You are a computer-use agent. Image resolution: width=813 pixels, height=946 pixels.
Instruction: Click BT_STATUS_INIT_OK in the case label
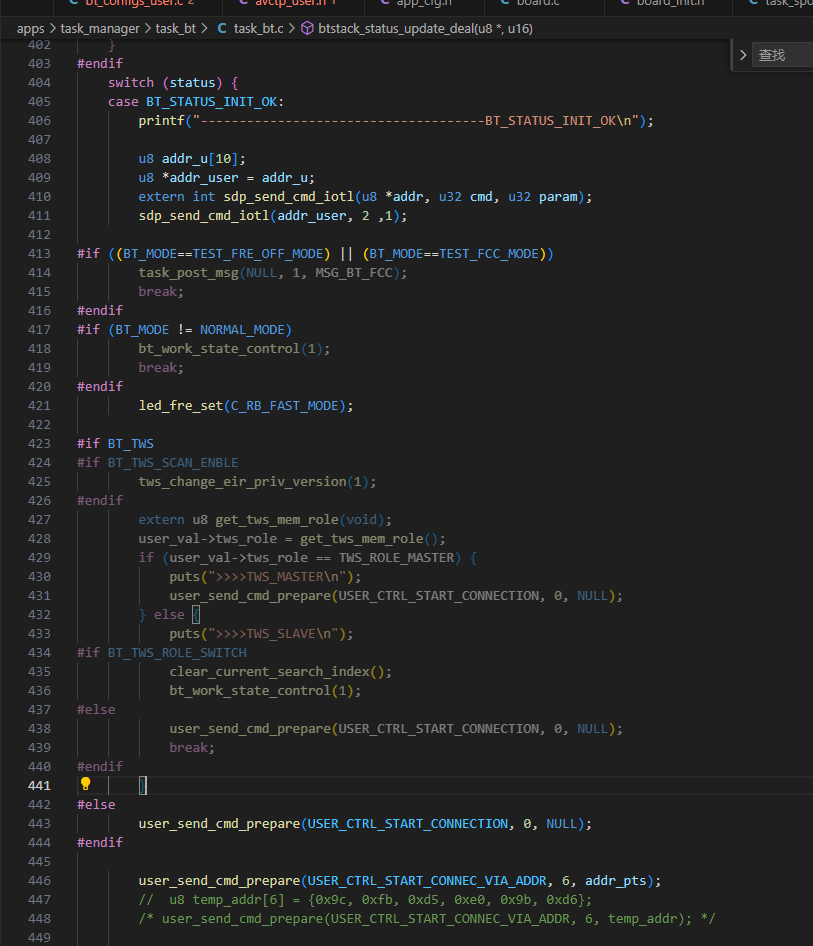click(212, 101)
